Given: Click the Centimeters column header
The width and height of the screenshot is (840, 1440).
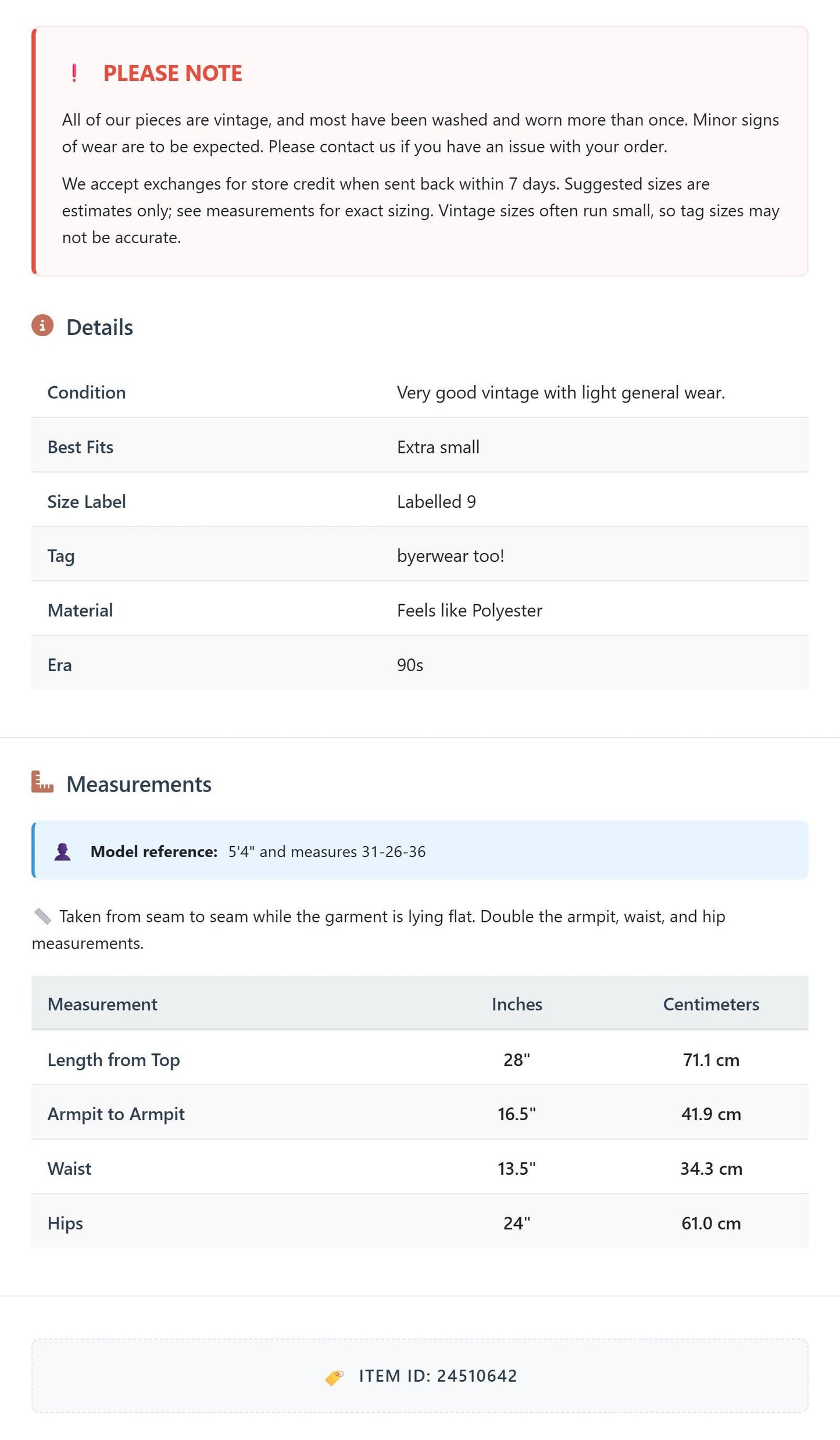Looking at the screenshot, I should pyautogui.click(x=711, y=1004).
